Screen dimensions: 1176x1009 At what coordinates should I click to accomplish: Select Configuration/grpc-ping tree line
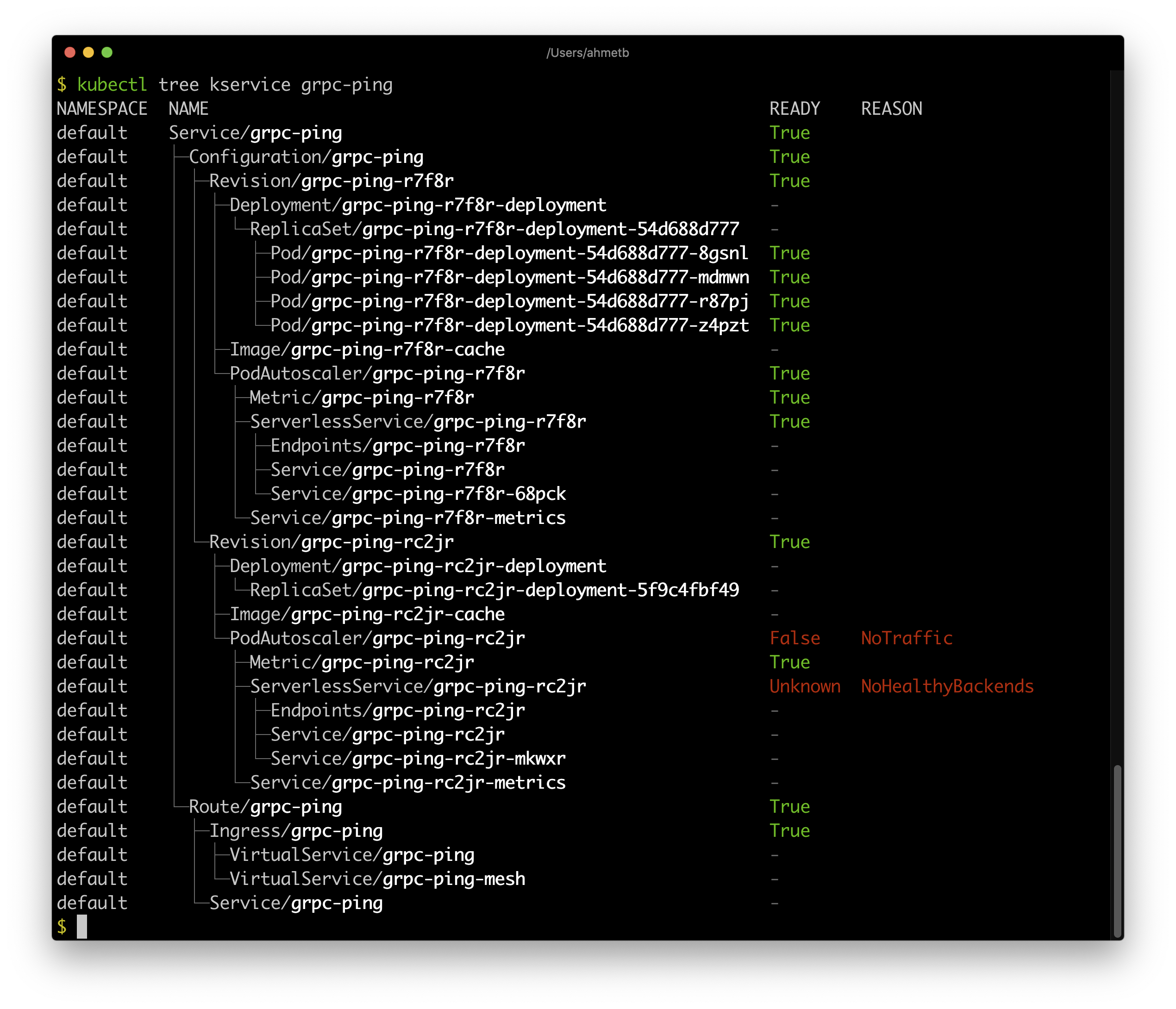tap(306, 157)
